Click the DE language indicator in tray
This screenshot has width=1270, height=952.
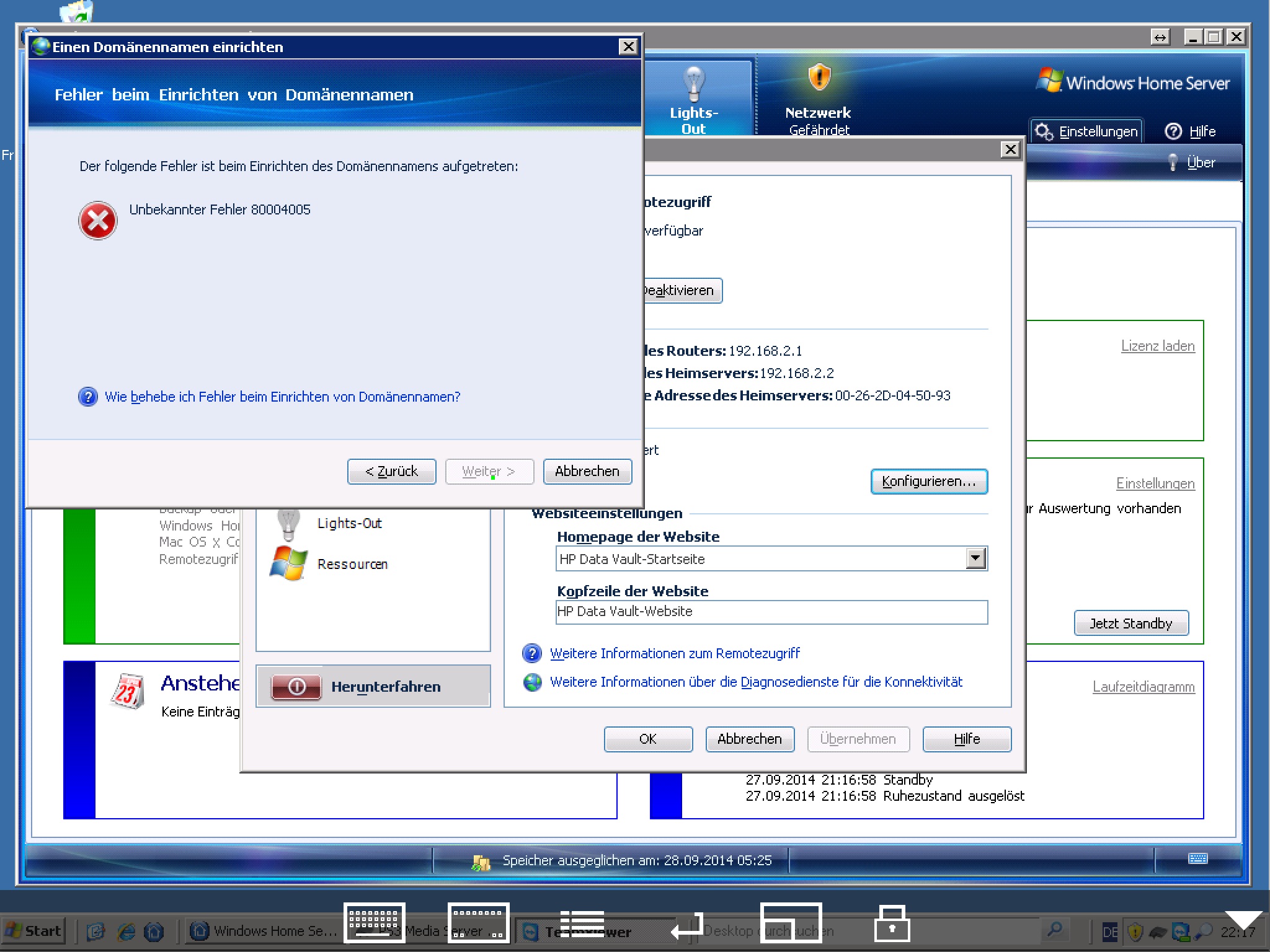[1109, 932]
